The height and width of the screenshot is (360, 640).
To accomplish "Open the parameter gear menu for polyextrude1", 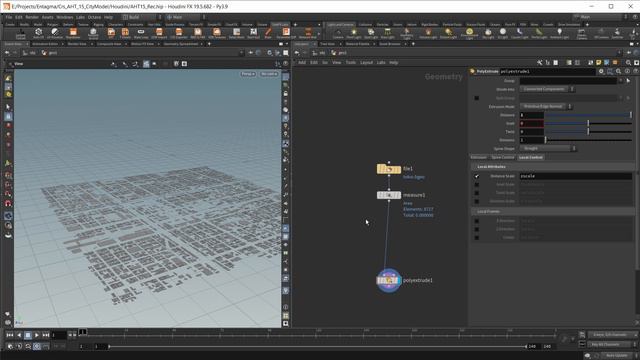I will click(x=601, y=71).
